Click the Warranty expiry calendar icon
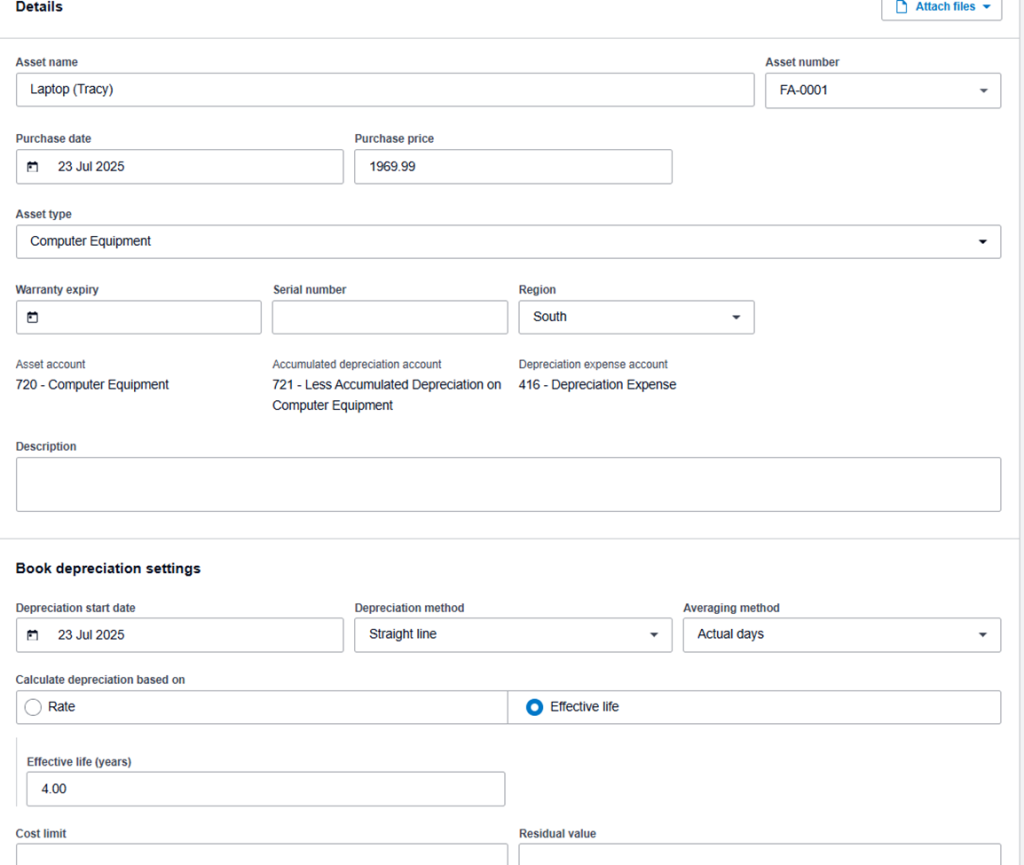Image resolution: width=1024 pixels, height=865 pixels. [33, 317]
